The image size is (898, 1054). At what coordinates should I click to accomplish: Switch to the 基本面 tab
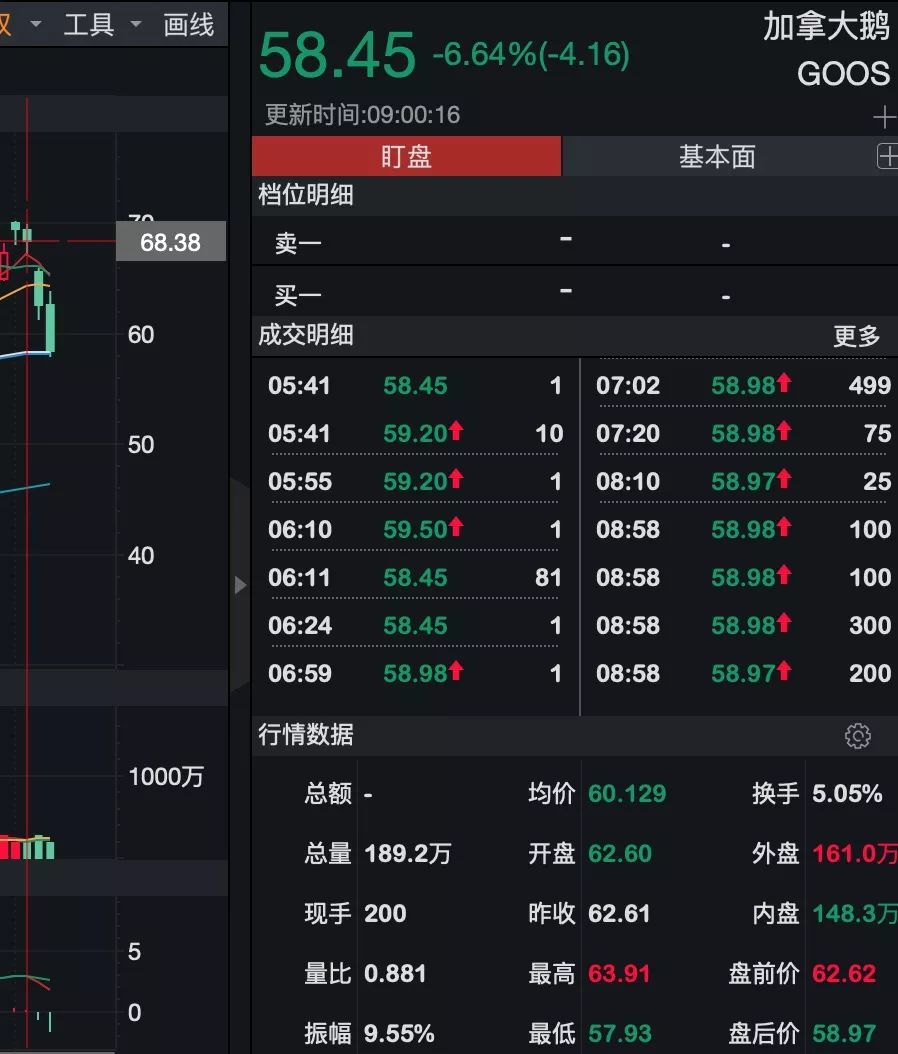click(x=716, y=157)
